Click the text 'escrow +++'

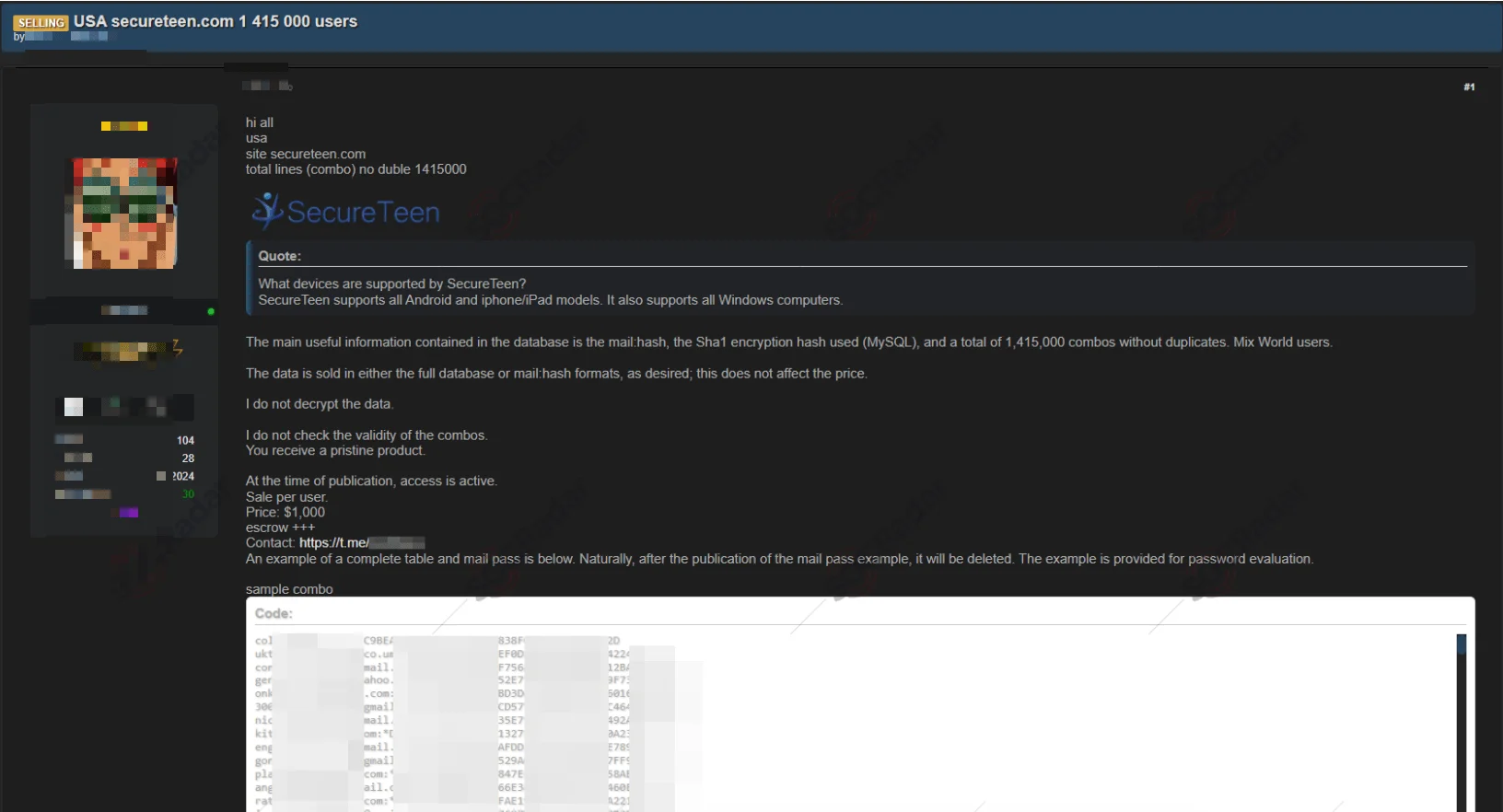(280, 528)
